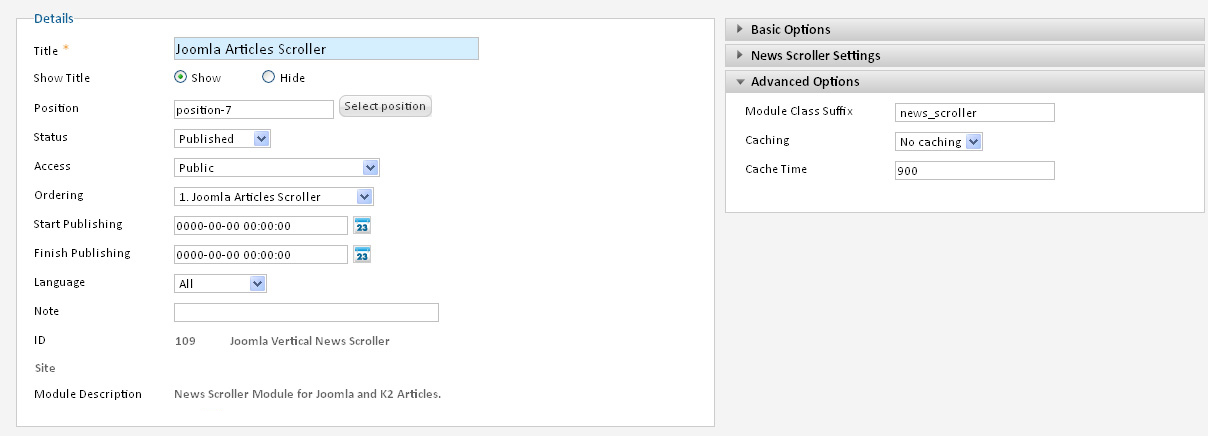Screen dimensions: 1208x436
Task: Expand the Basic Options panel
Action: point(964,29)
